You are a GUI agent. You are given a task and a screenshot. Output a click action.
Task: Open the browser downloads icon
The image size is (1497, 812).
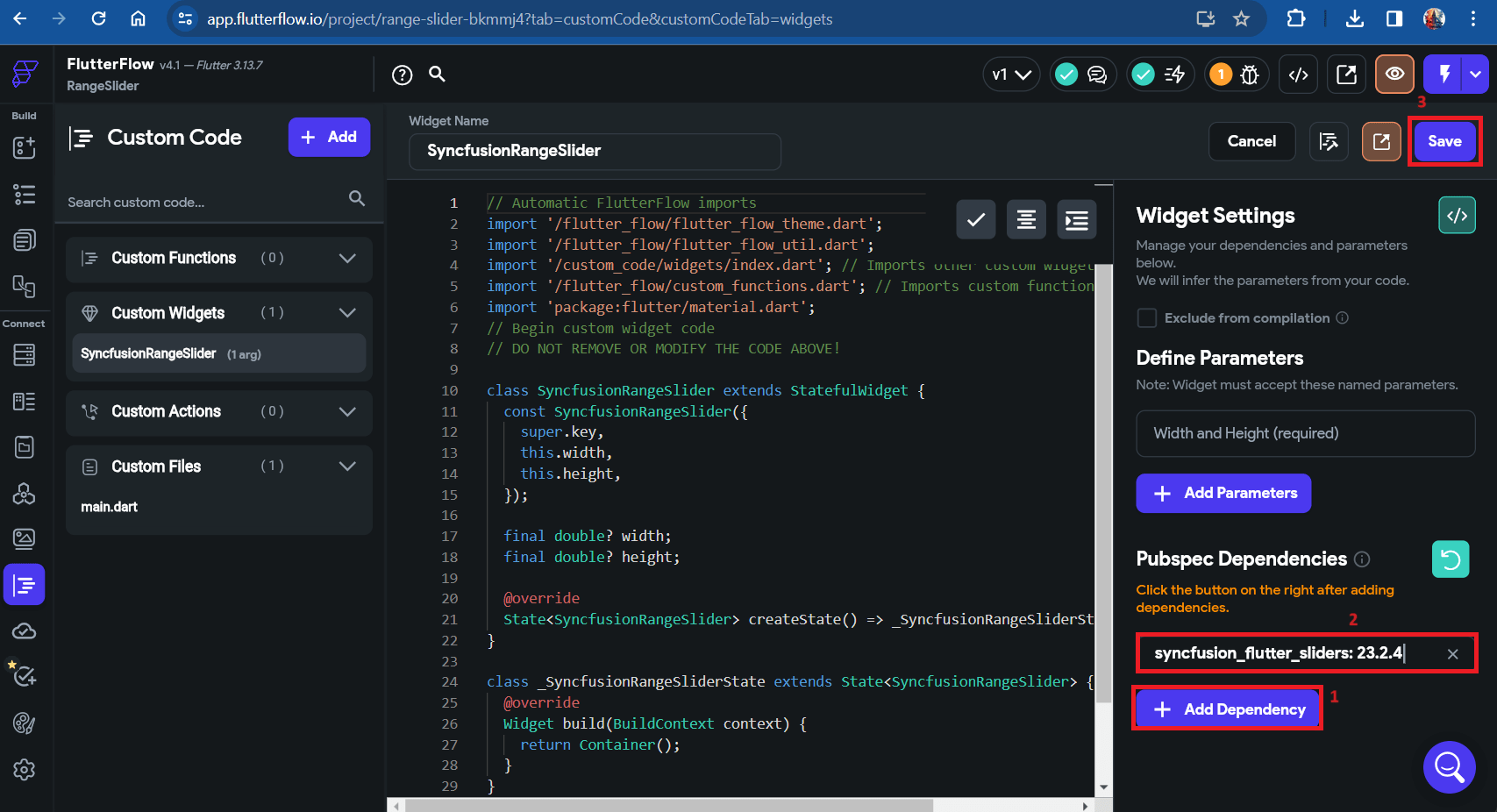(x=1355, y=18)
